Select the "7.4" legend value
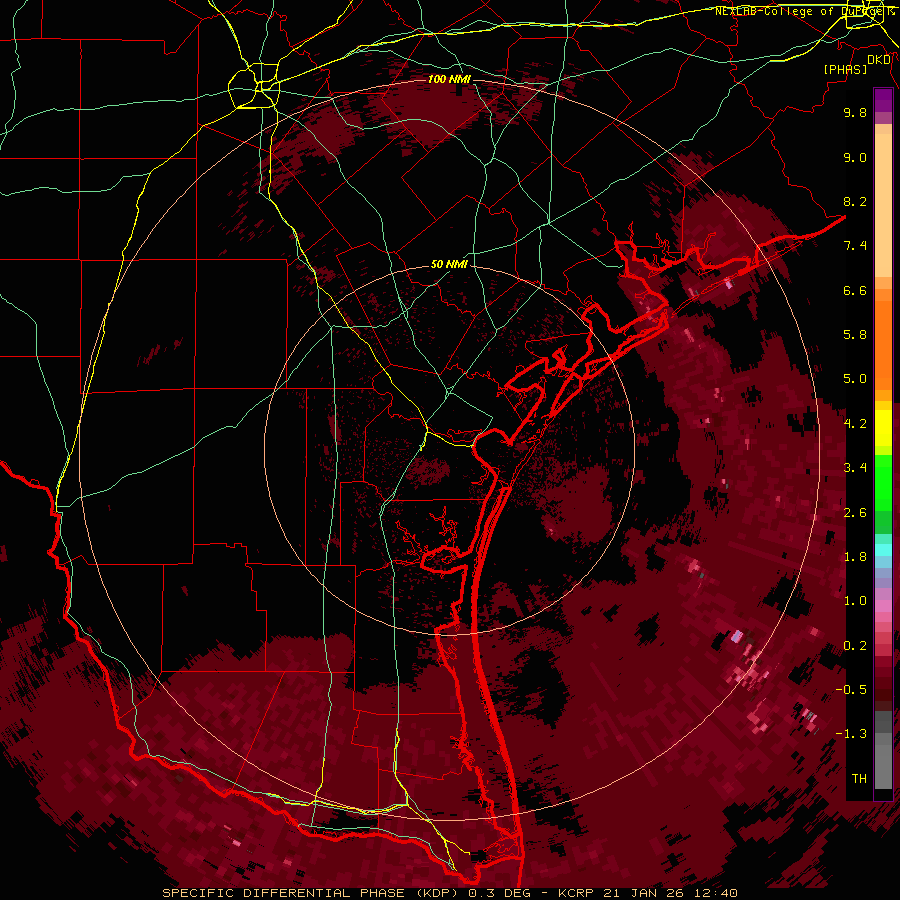This screenshot has height=900, width=900. (855, 246)
